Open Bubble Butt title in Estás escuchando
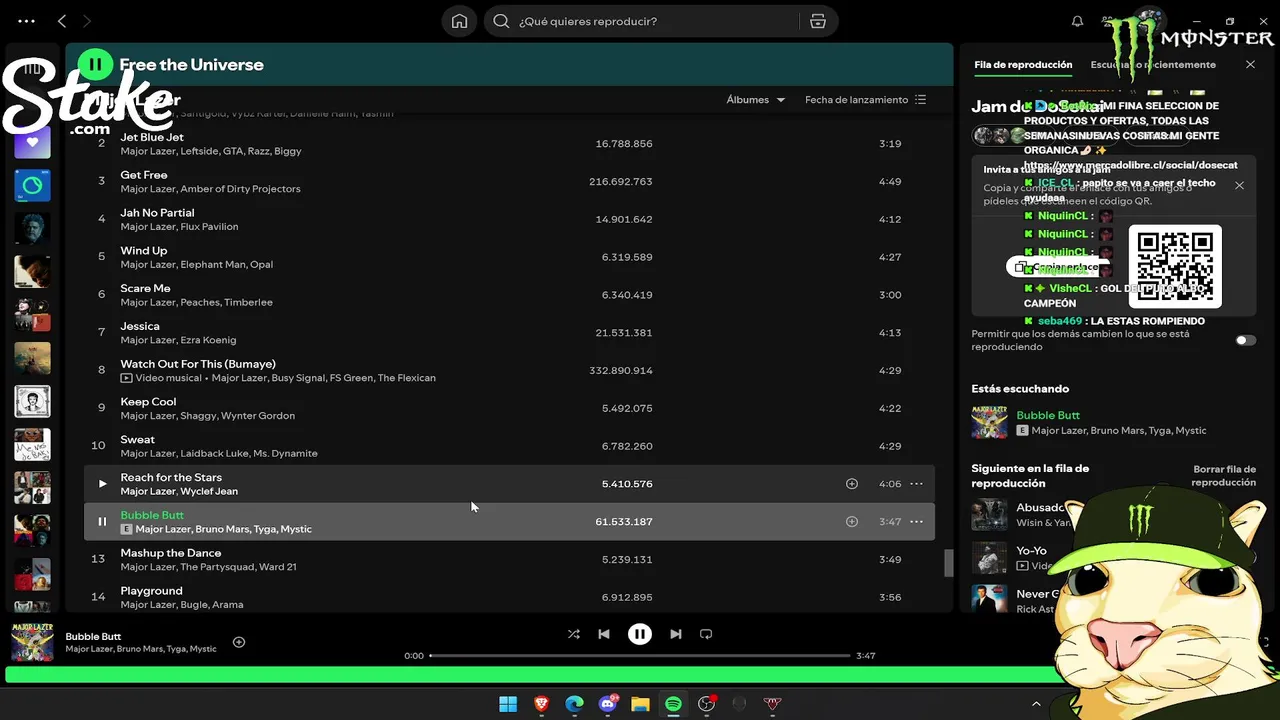This screenshot has height=720, width=1280. tap(1048, 415)
